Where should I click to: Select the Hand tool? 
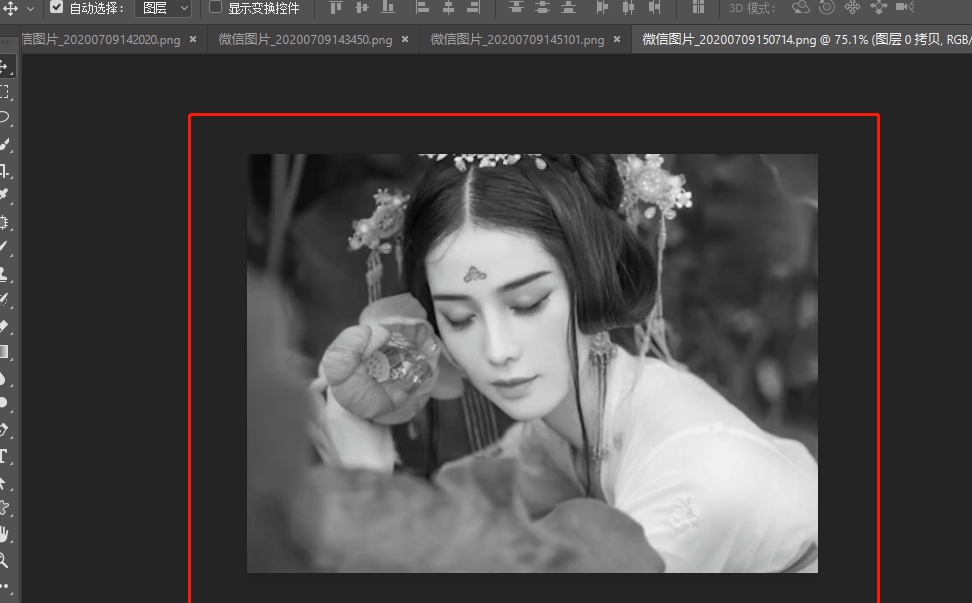(x=4, y=534)
